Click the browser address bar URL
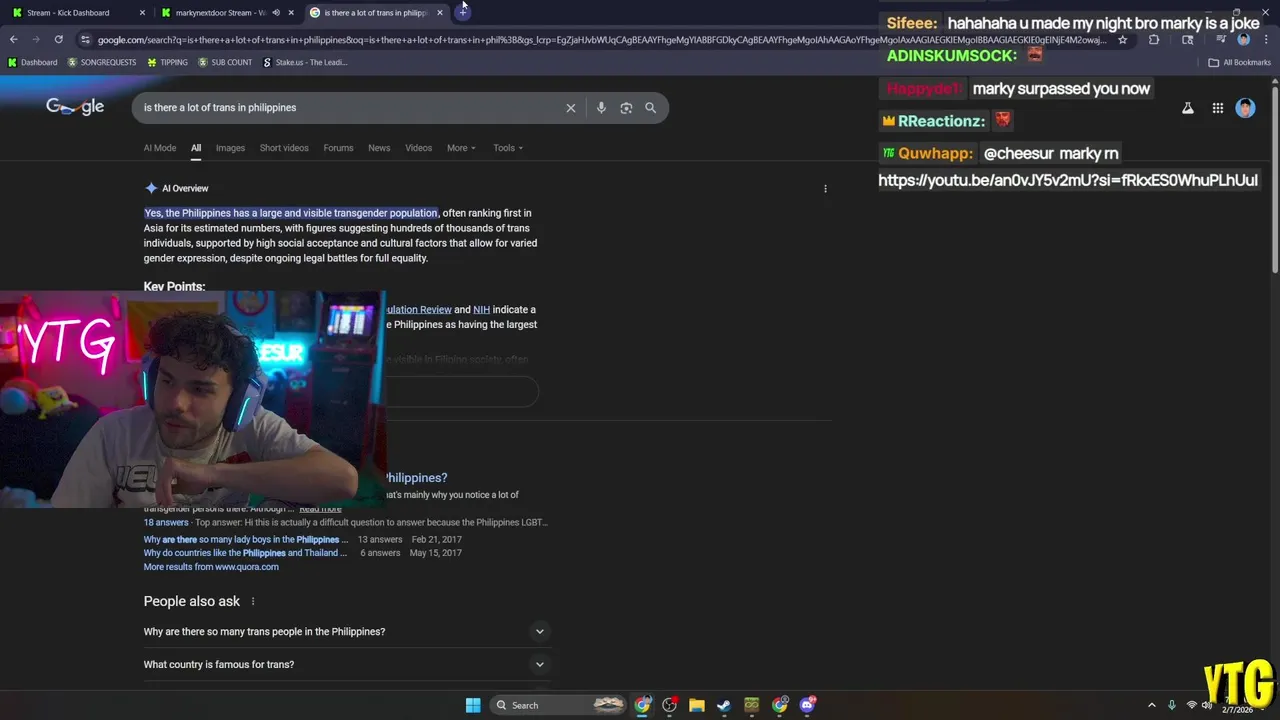Image resolution: width=1280 pixels, height=720 pixels. pyautogui.click(x=602, y=40)
